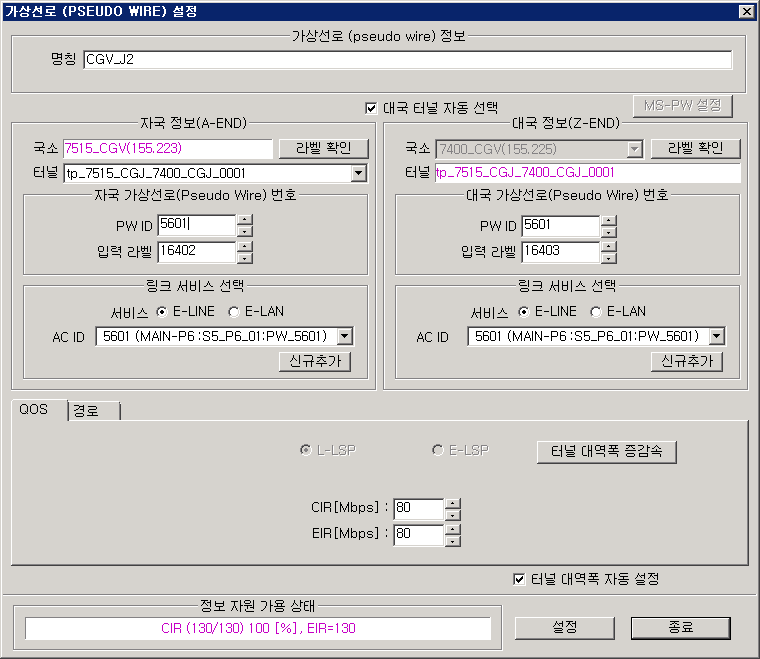Toggle 터널 대역폭 자동 설정 checkbox
This screenshot has width=760, height=659.
519,579
